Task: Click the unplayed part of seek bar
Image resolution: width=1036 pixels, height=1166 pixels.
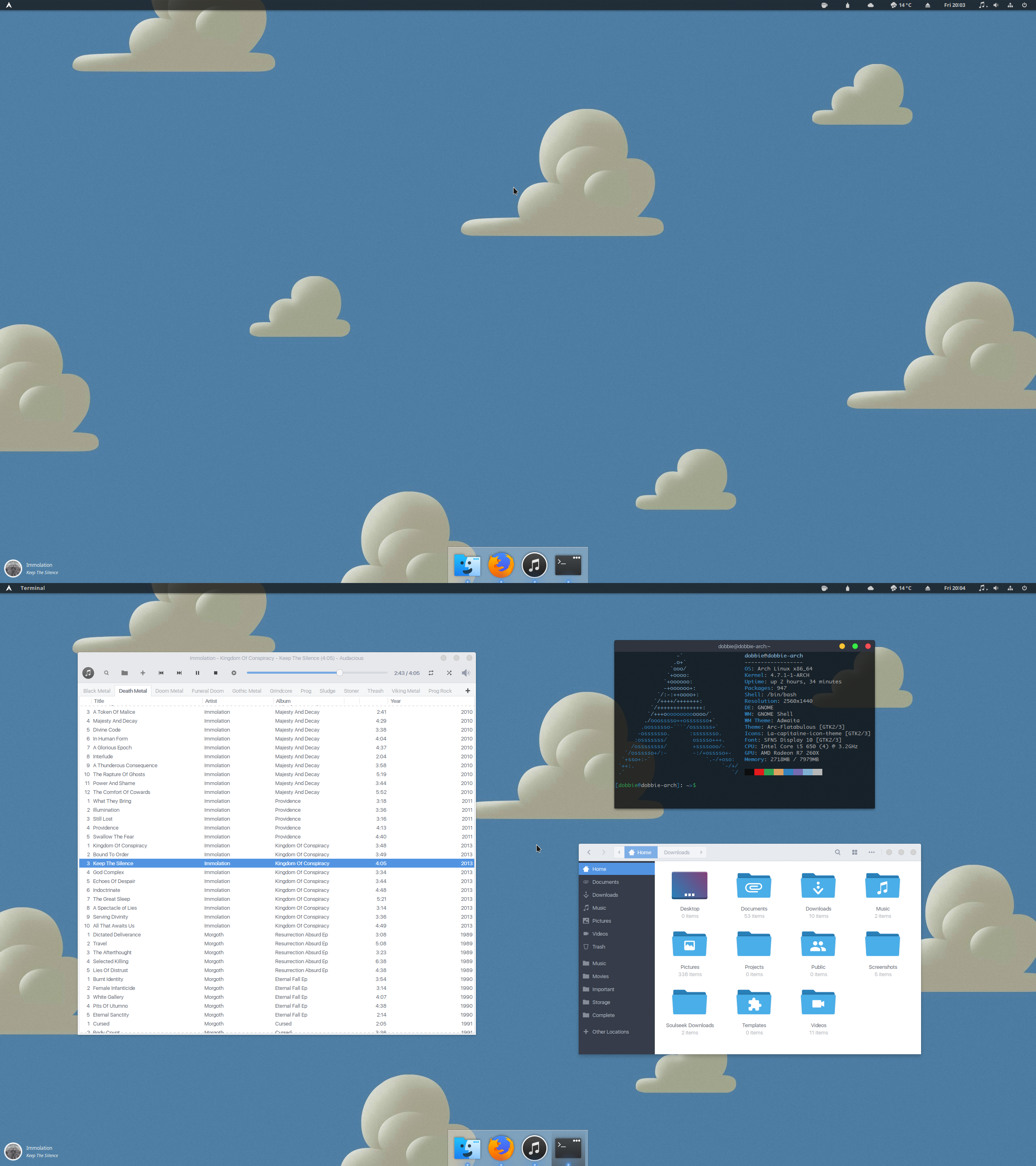Action: 365,673
